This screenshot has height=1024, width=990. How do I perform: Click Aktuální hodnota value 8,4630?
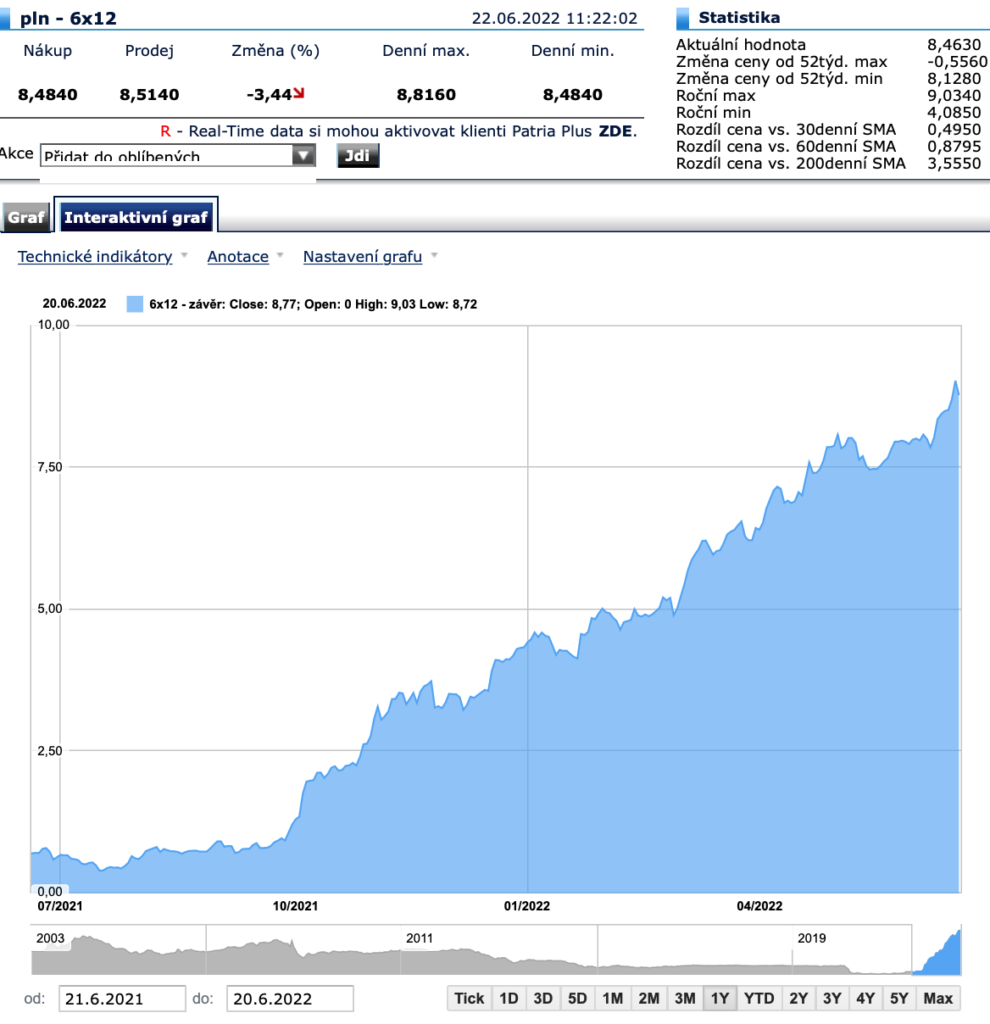pos(954,45)
